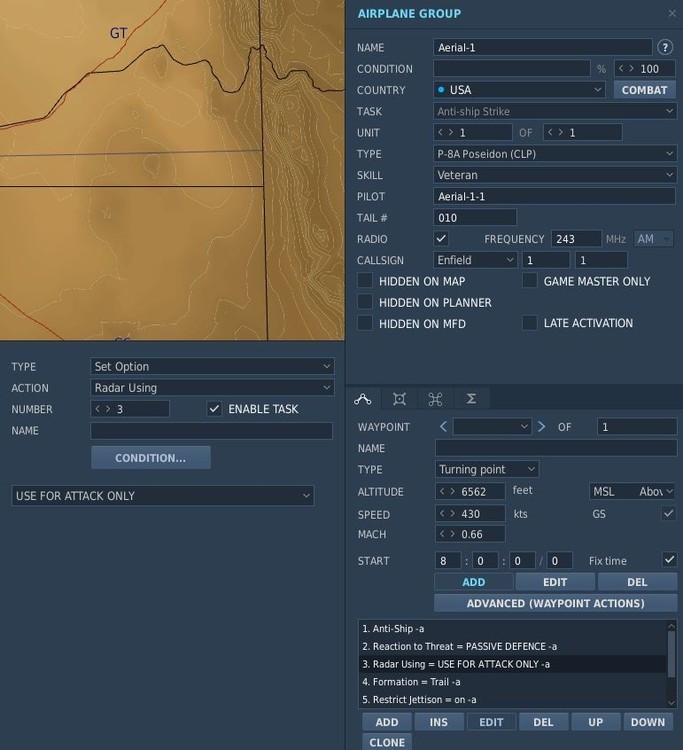Go to previous waypoint arrow
Viewport: 683px width, 750px height.
(x=443, y=427)
